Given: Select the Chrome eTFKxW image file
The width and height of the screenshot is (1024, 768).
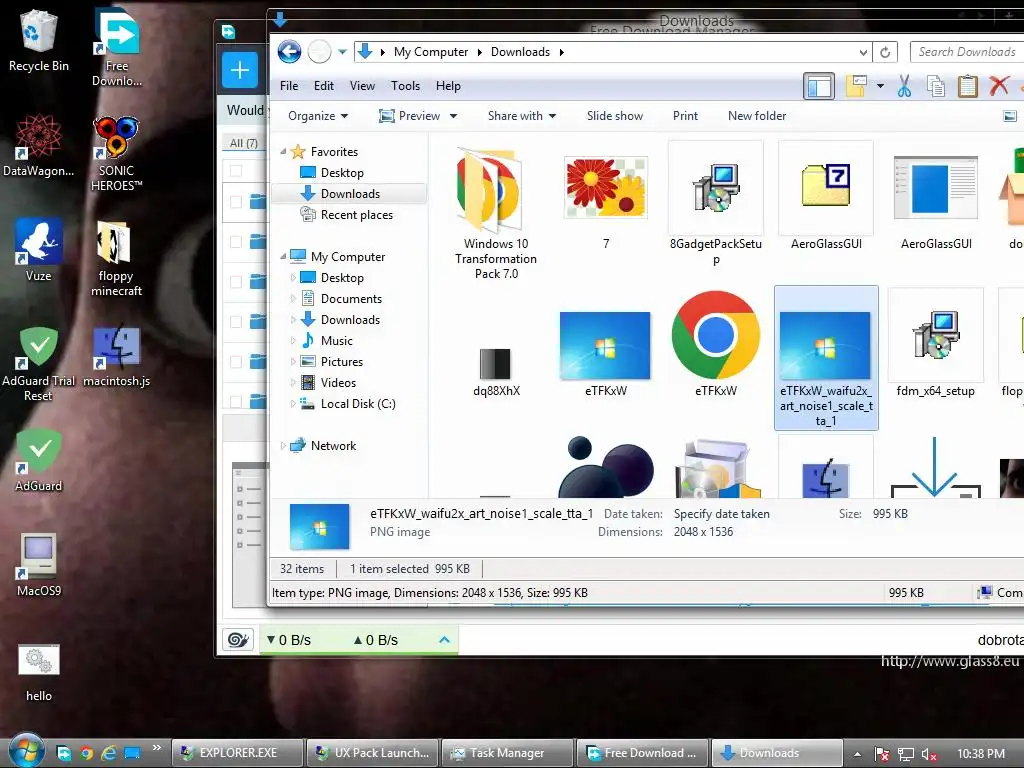Looking at the screenshot, I should 716,344.
